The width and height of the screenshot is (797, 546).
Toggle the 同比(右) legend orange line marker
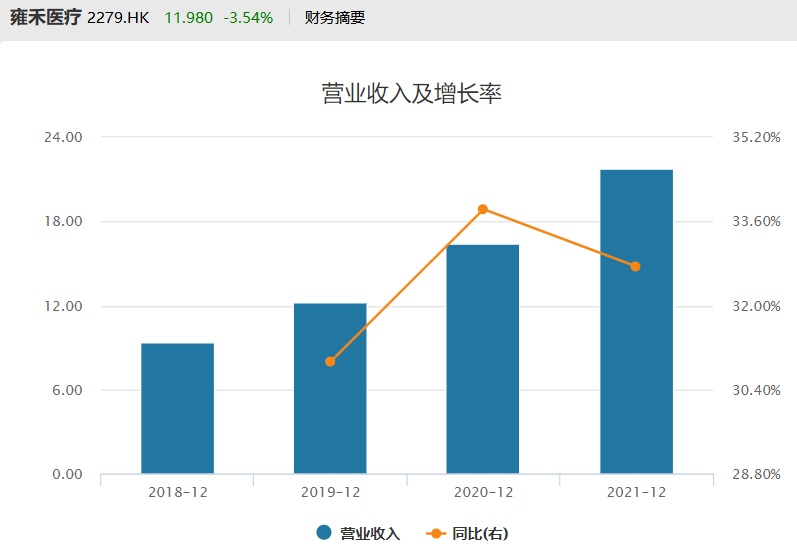(x=437, y=533)
